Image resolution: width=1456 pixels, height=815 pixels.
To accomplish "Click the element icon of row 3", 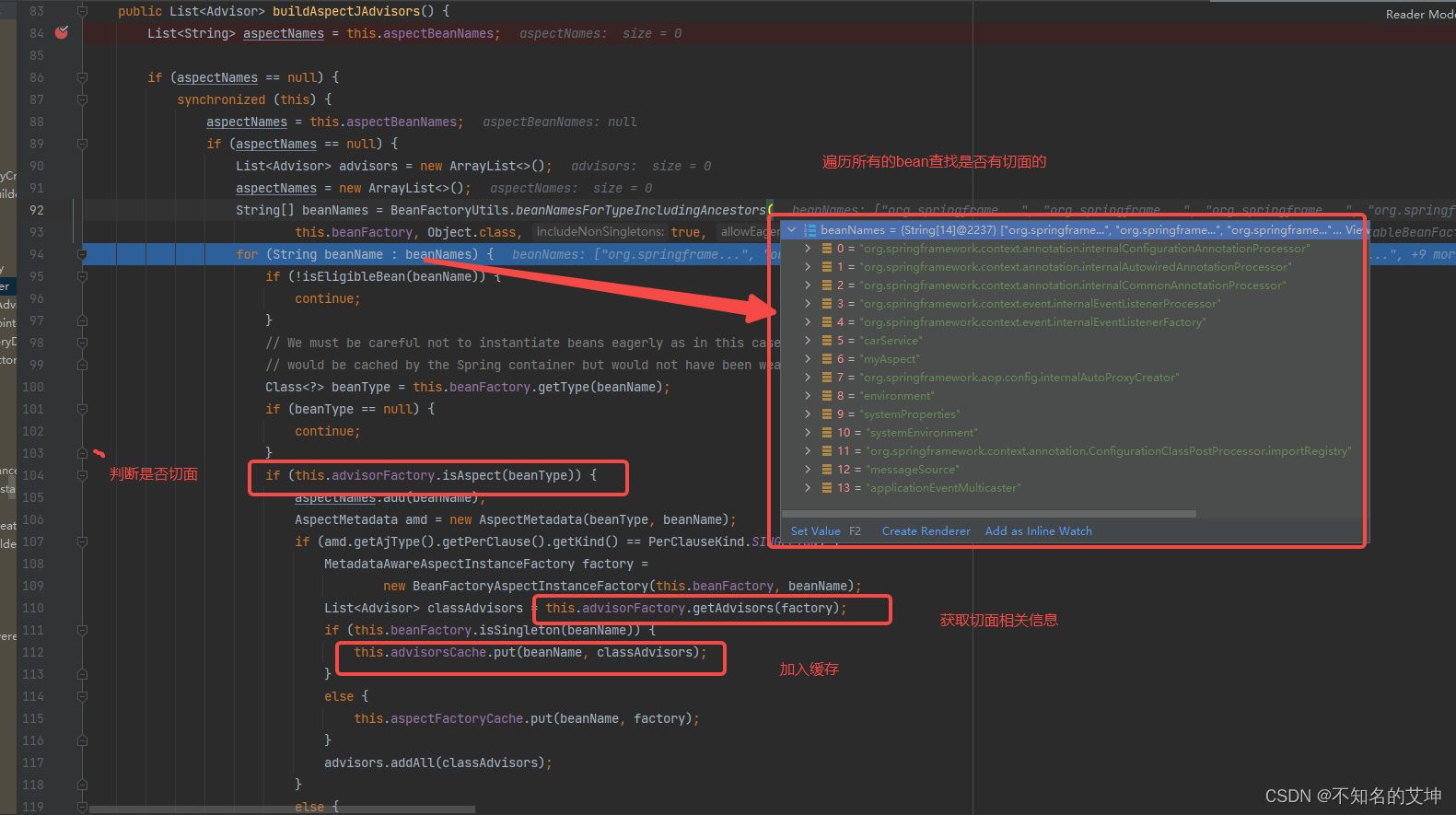I will coord(827,304).
